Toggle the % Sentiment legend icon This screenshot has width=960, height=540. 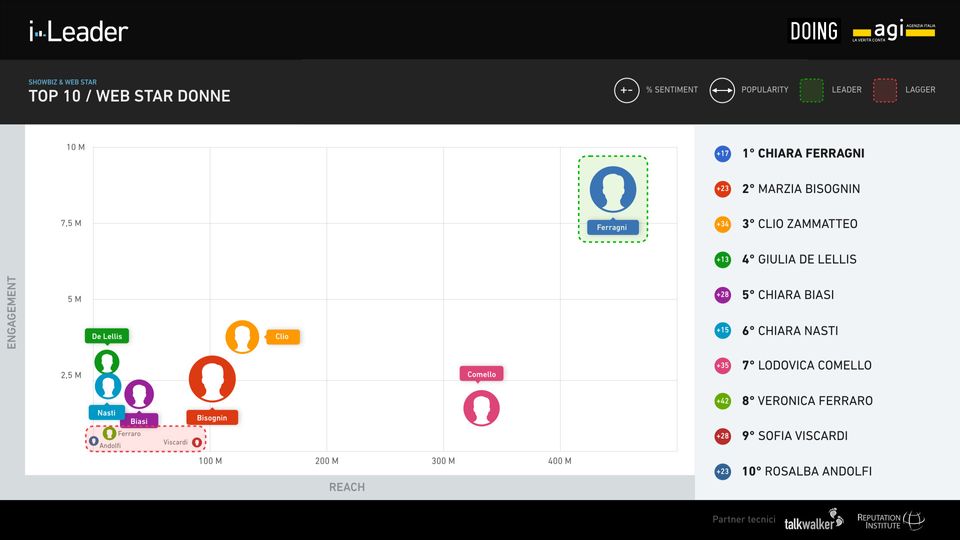pyautogui.click(x=626, y=90)
